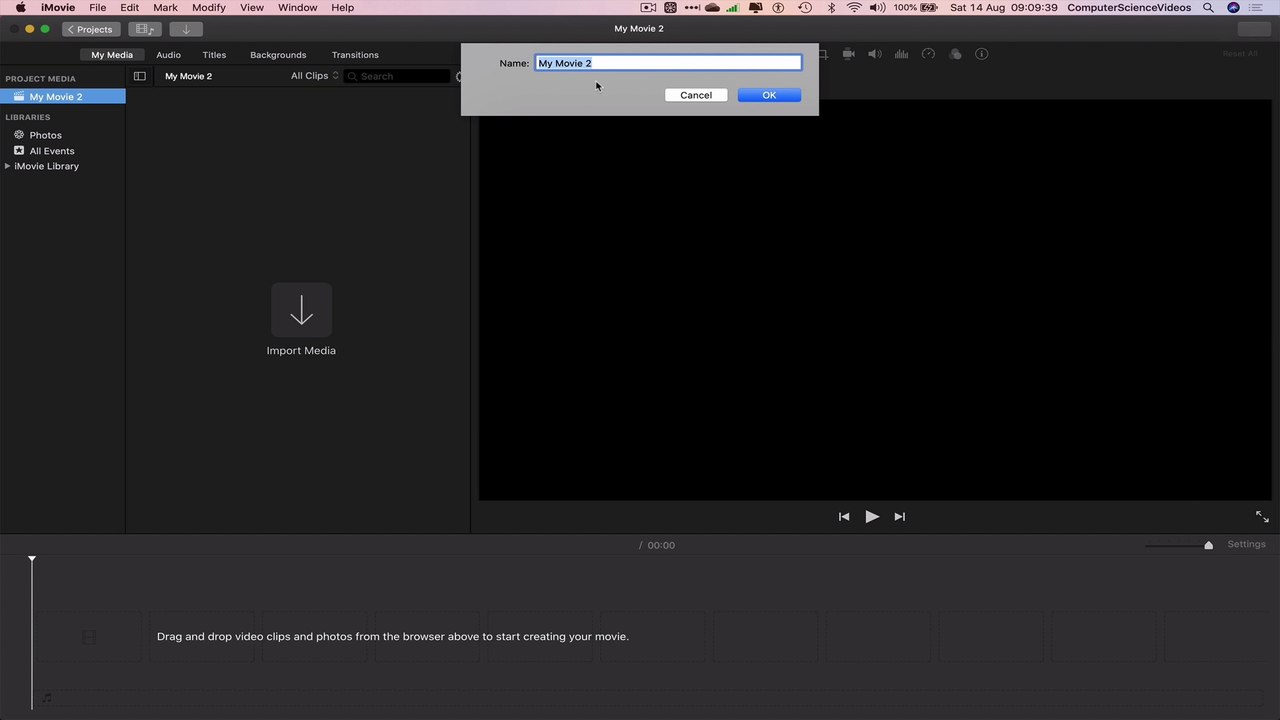Click the Time Machine menu bar icon
Image resolution: width=1280 pixels, height=720 pixels.
pyautogui.click(x=805, y=8)
